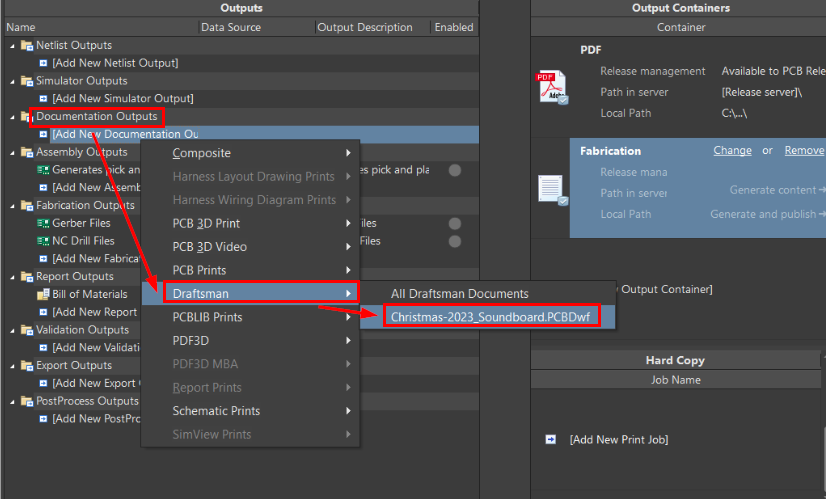Open the PCB 3D Print submenu

coord(250,223)
